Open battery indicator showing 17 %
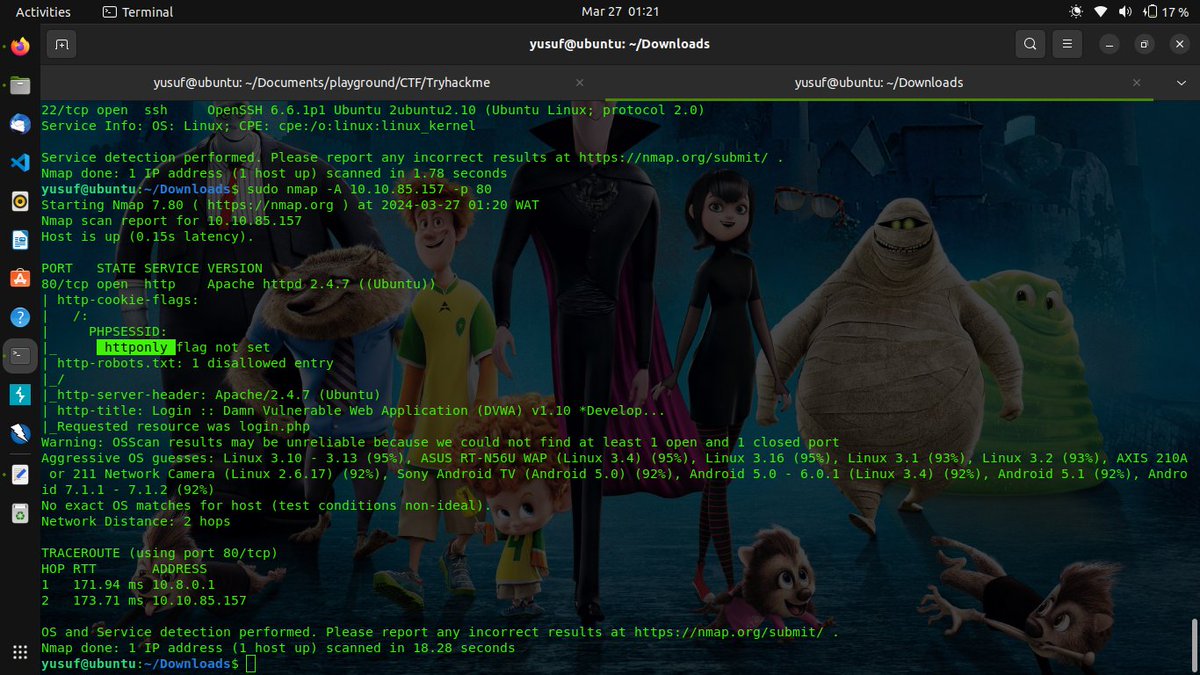The height and width of the screenshot is (675, 1200). pyautogui.click(x=1165, y=12)
